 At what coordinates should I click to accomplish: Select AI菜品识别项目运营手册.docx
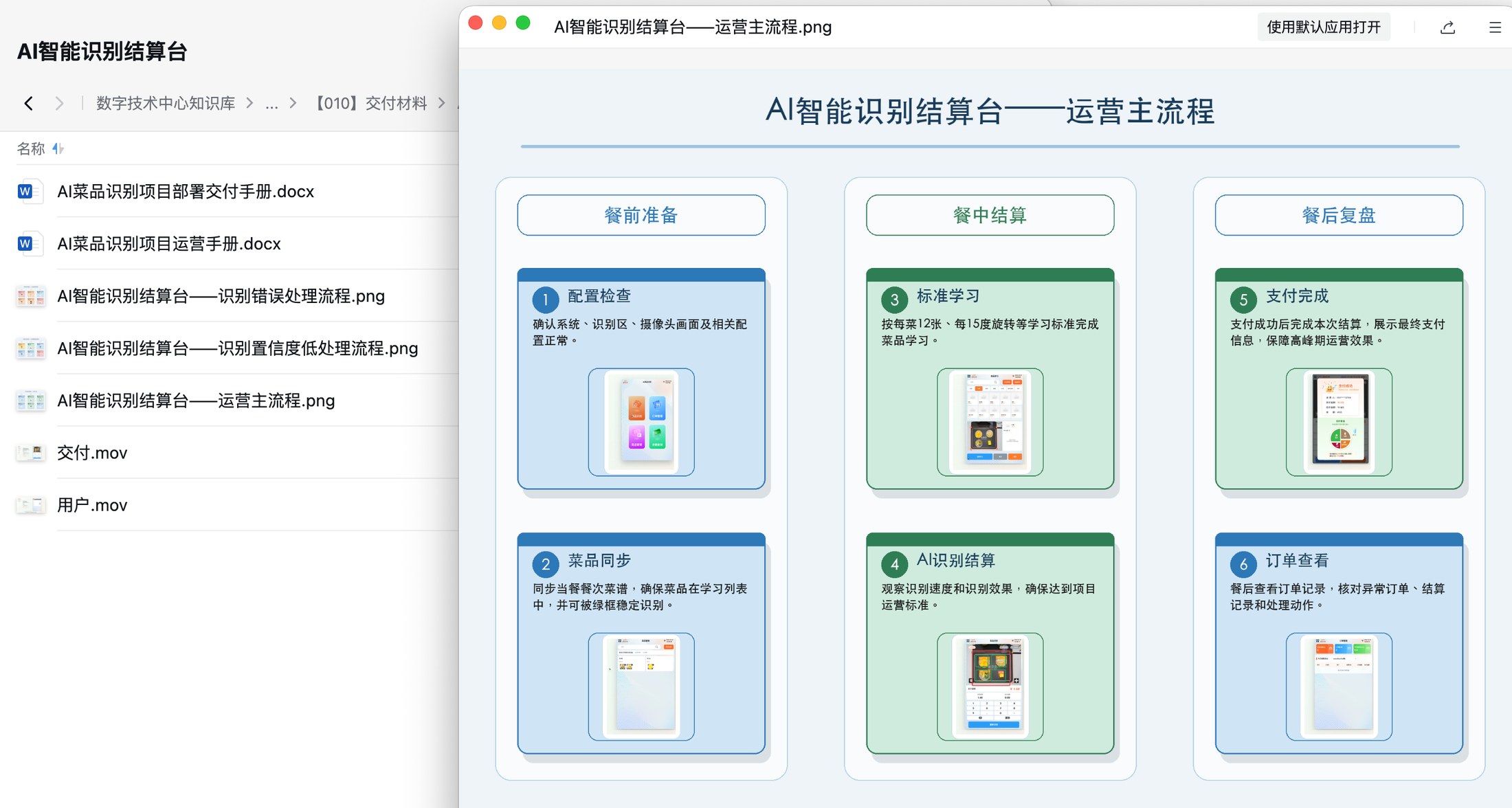(169, 244)
